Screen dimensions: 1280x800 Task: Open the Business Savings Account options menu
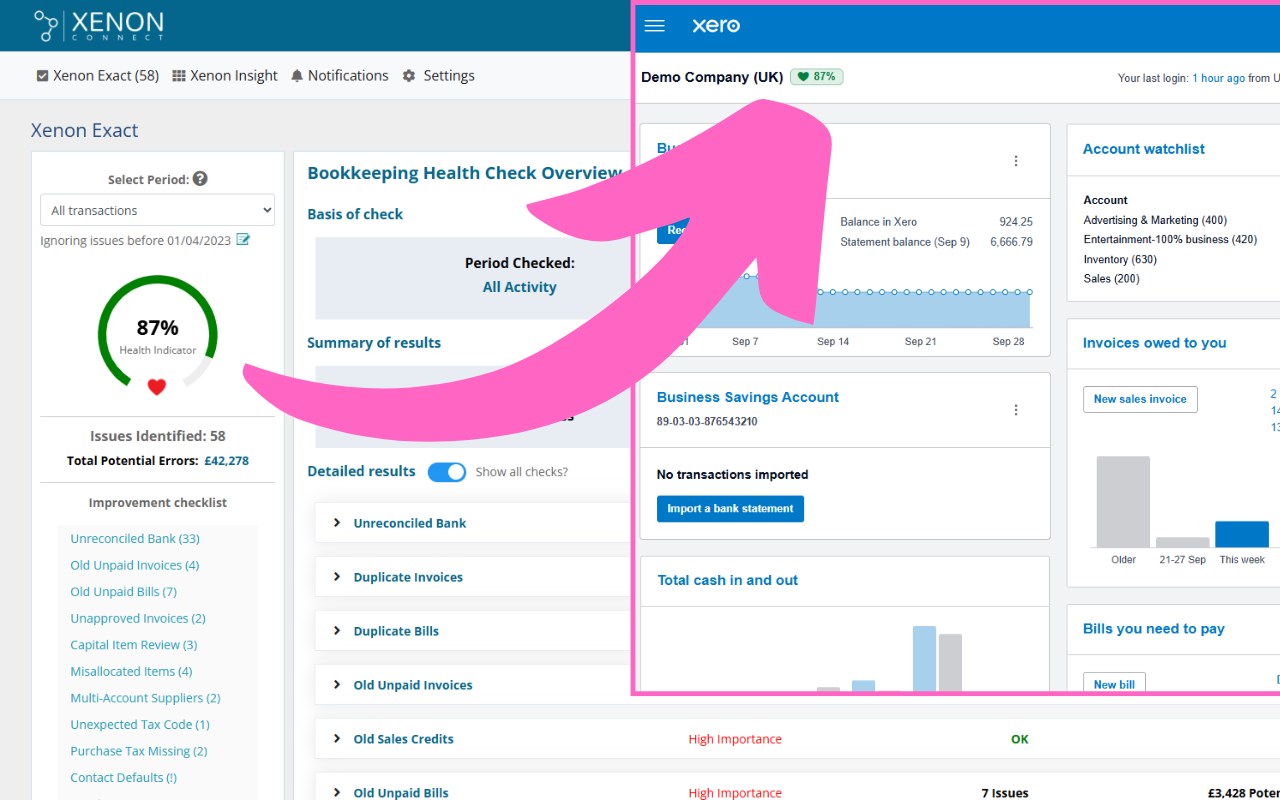[x=1016, y=410]
